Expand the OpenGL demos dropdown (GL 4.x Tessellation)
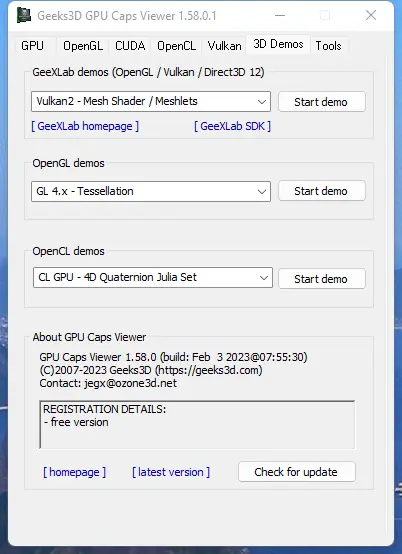Screen dimensions: 402x554 click(x=151, y=191)
